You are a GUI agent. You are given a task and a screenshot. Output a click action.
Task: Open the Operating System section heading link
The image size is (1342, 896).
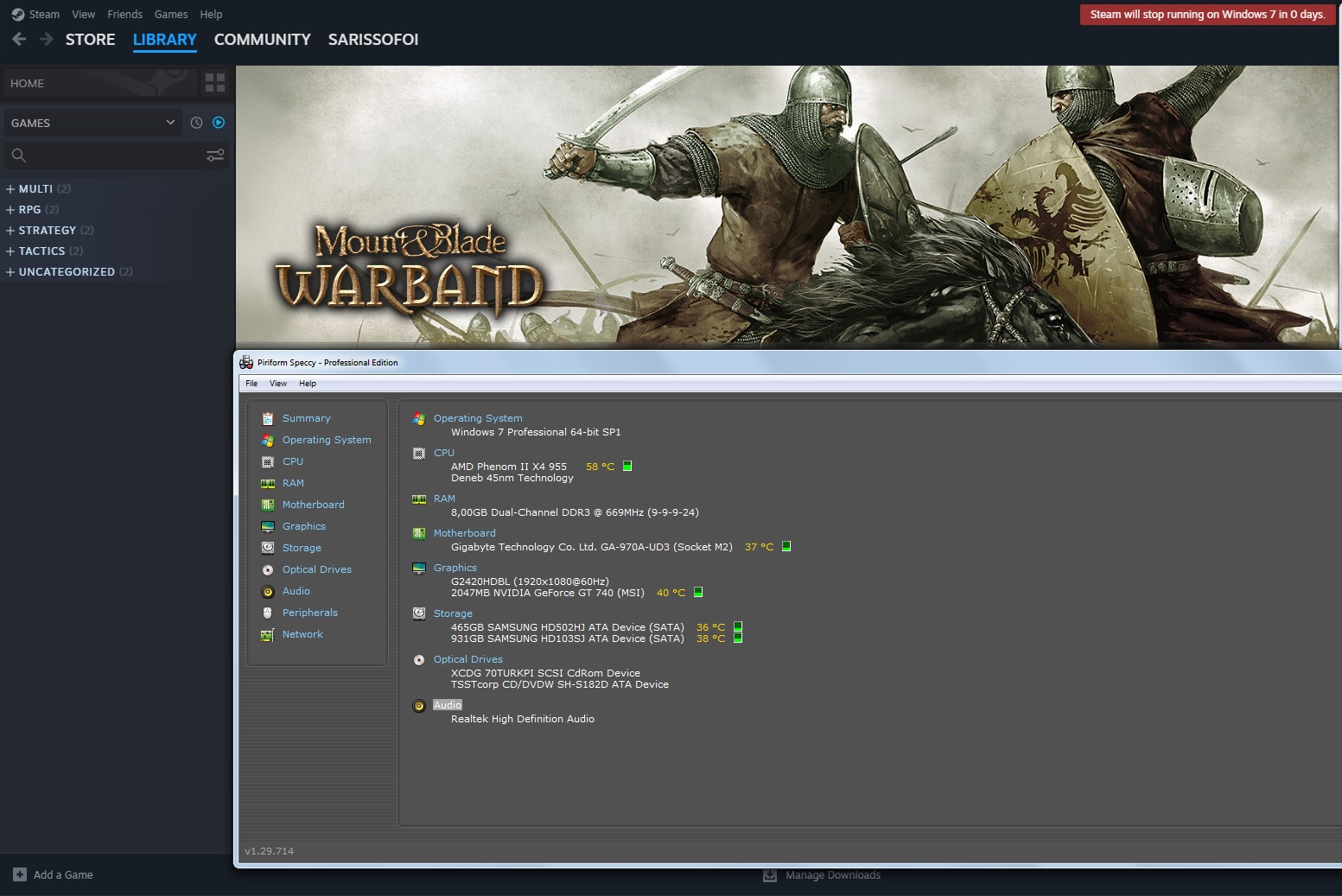(478, 418)
